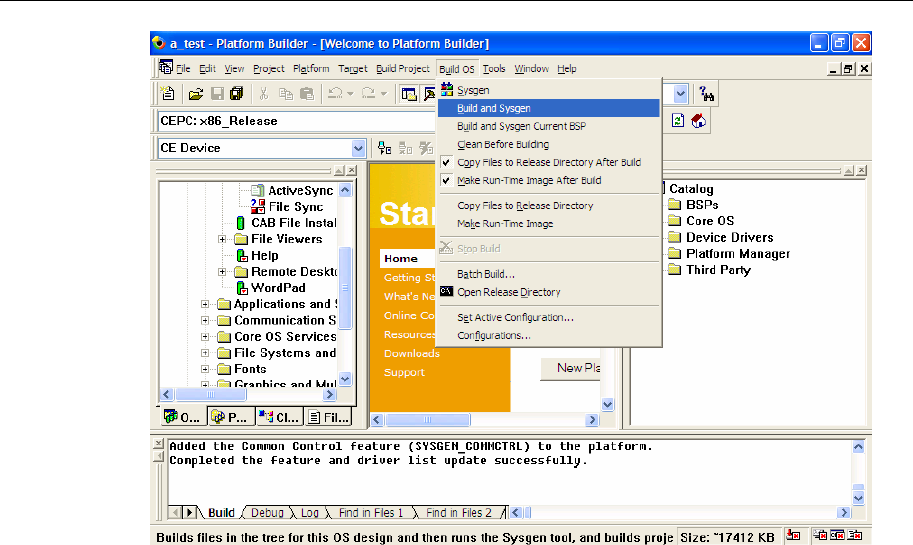Close the output pane with its small X
The image size is (913, 545).
(158, 444)
